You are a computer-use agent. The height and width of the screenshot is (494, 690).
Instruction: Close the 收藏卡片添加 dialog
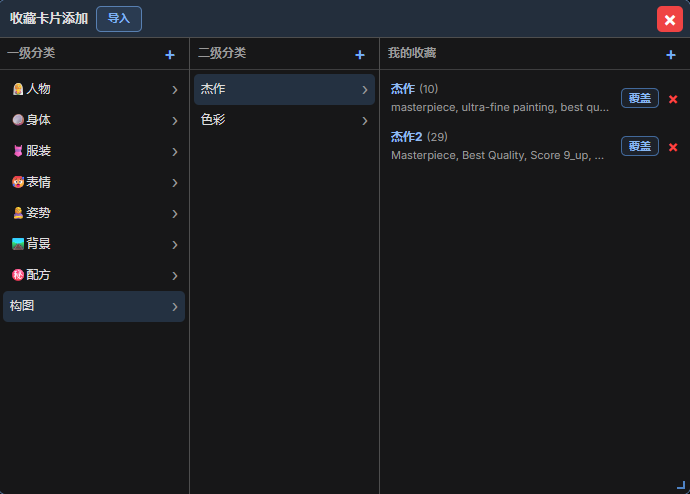pyautogui.click(x=670, y=19)
